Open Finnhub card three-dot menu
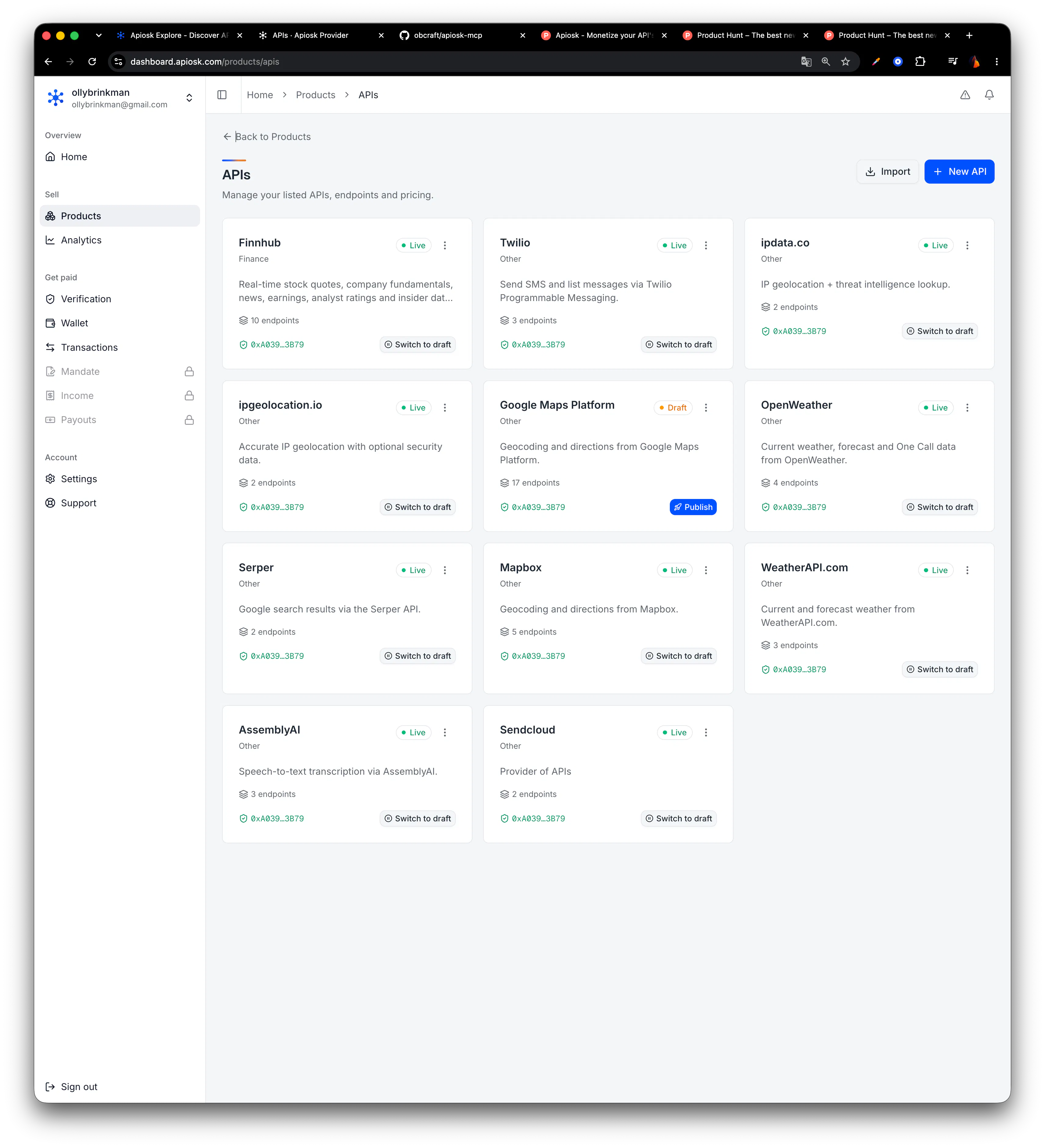This screenshot has height=1148, width=1045. point(445,246)
